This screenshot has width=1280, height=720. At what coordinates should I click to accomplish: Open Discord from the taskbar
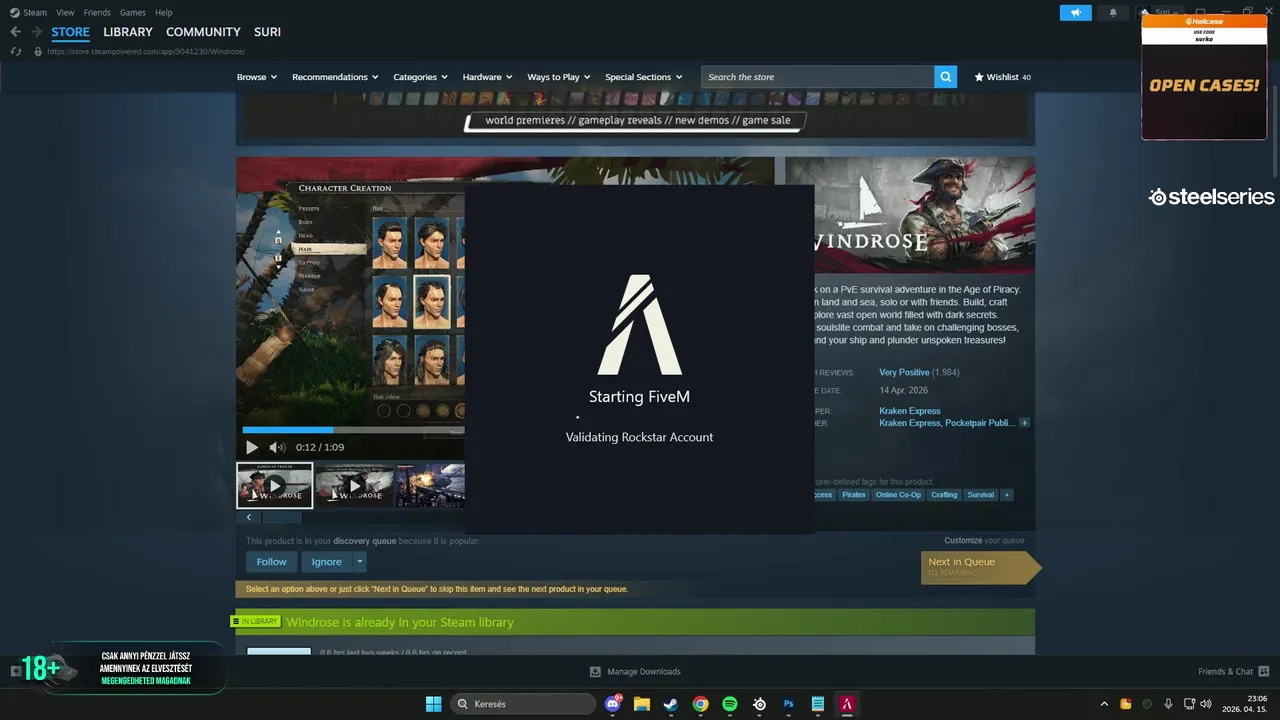[x=613, y=704]
